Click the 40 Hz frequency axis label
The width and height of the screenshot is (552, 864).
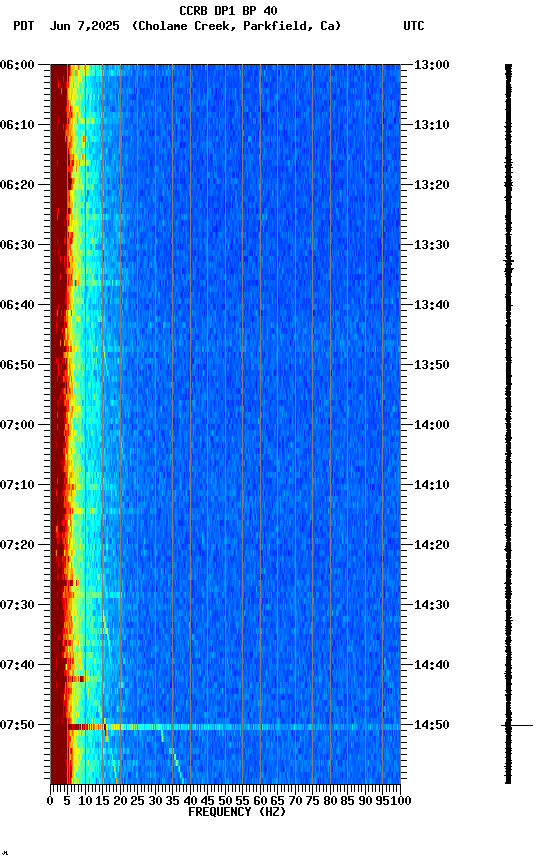[x=190, y=801]
